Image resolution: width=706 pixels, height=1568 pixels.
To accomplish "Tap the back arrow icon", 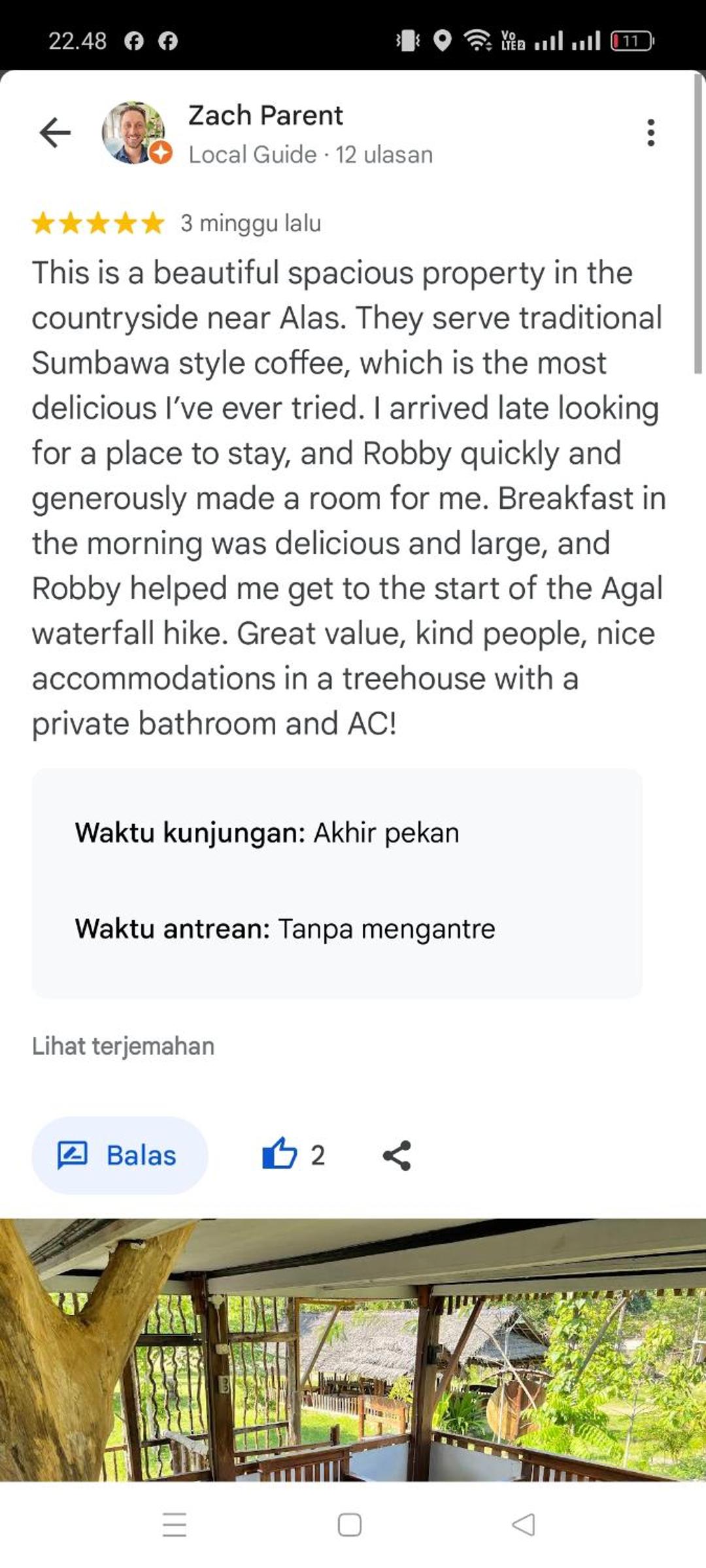I will tap(55, 133).
